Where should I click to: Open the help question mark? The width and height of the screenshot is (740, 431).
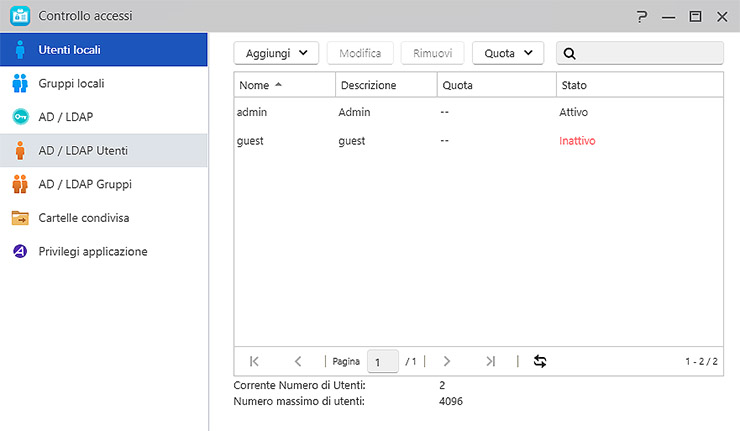point(641,16)
